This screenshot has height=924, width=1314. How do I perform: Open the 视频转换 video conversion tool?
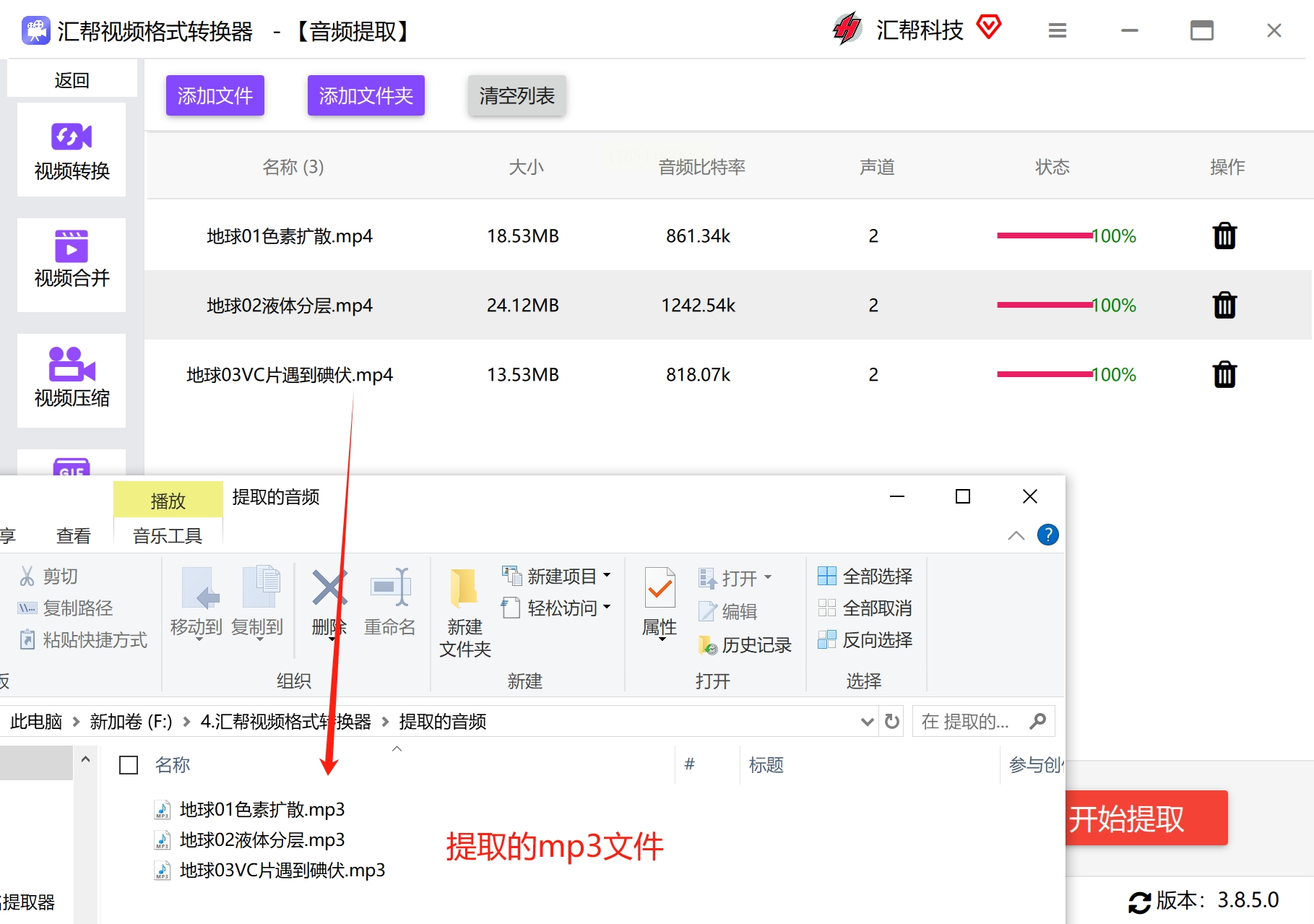click(x=72, y=150)
